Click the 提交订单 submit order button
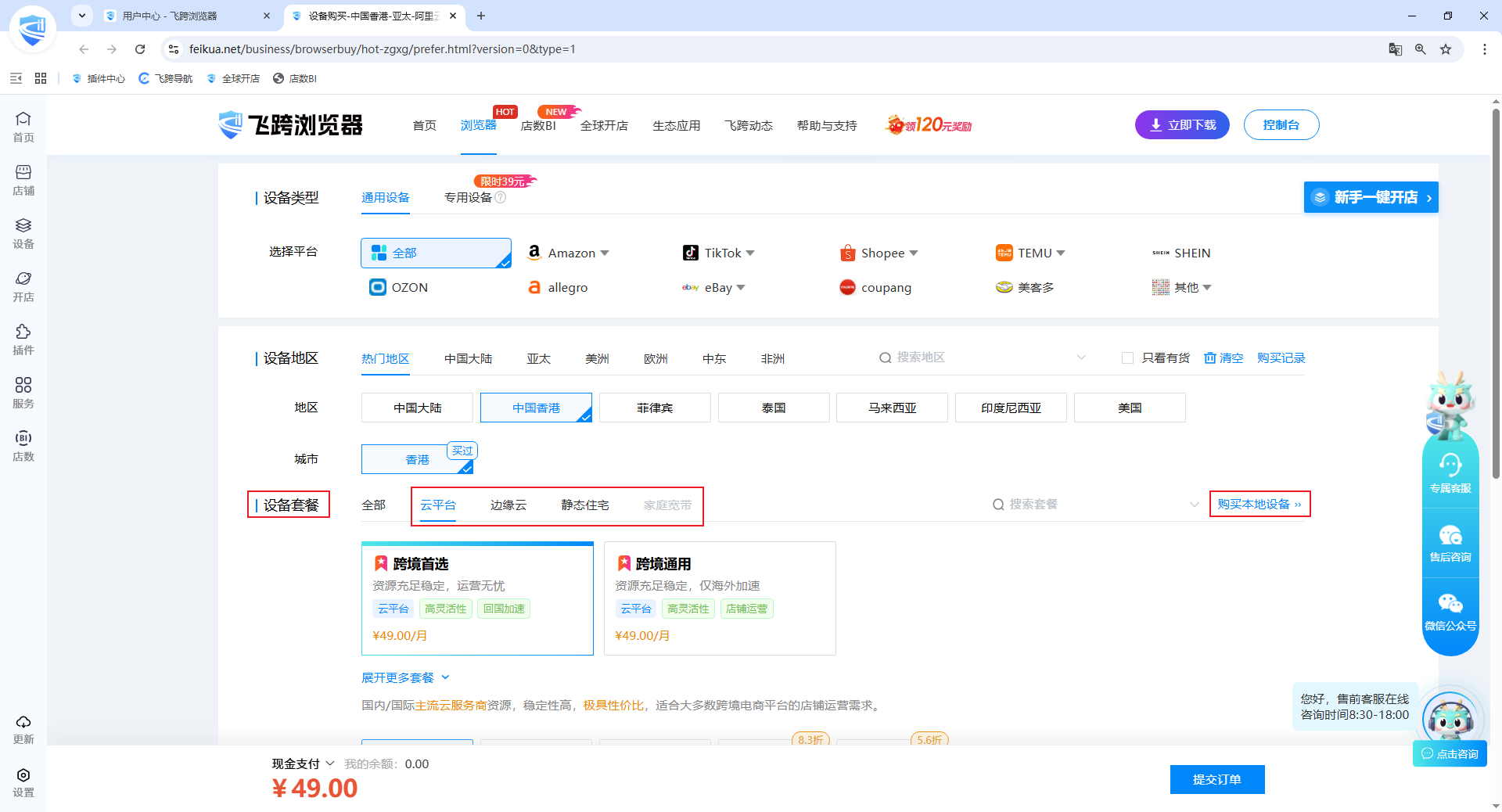Viewport: 1502px width, 812px height. pyautogui.click(x=1217, y=779)
